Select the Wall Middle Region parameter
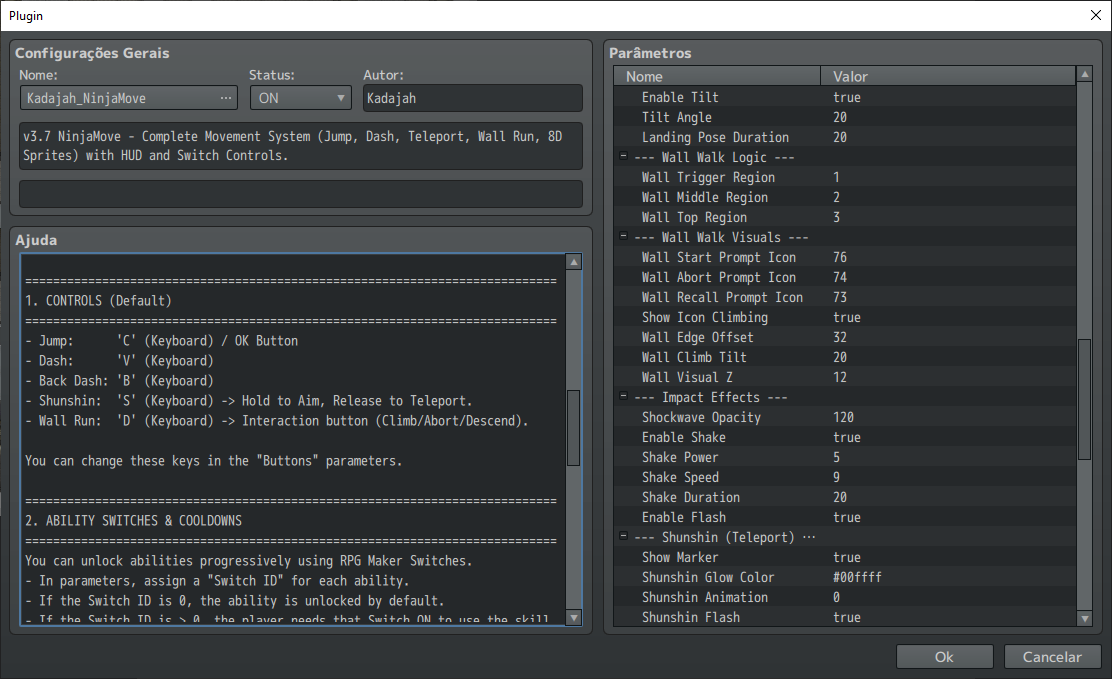Viewport: 1112px width, 679px height. click(845, 197)
